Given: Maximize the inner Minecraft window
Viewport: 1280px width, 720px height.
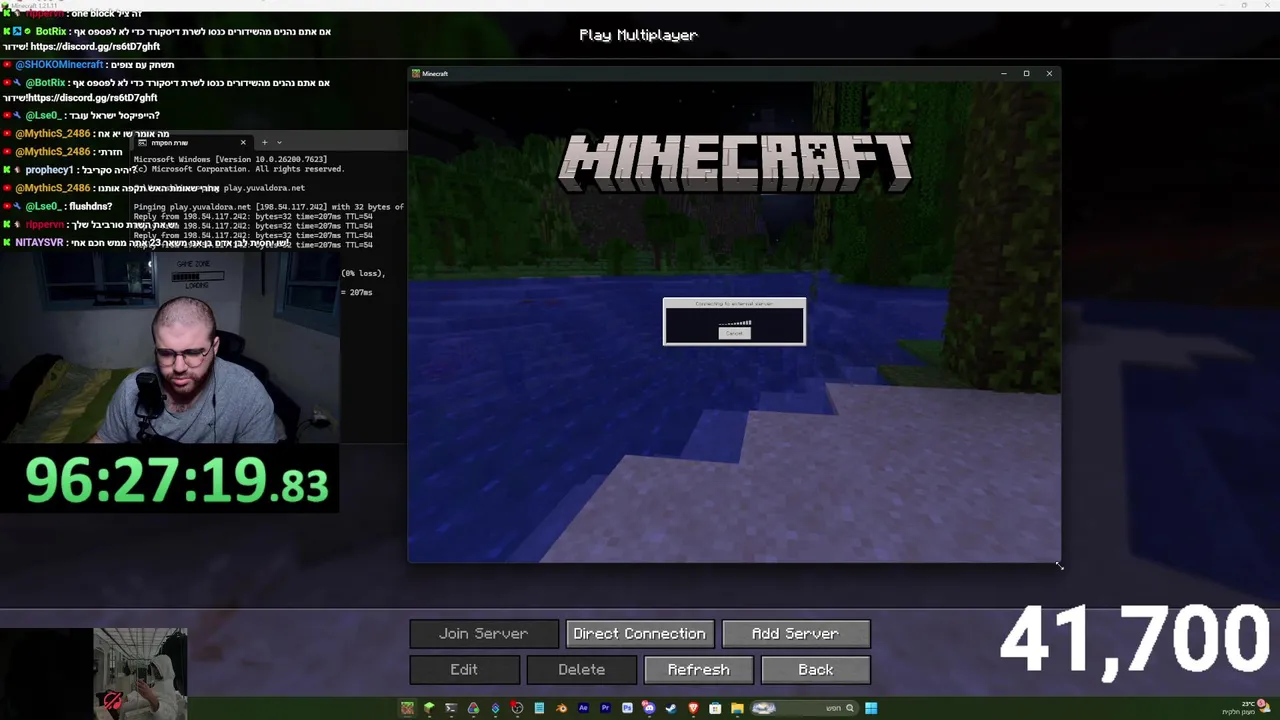Looking at the screenshot, I should pos(1026,73).
